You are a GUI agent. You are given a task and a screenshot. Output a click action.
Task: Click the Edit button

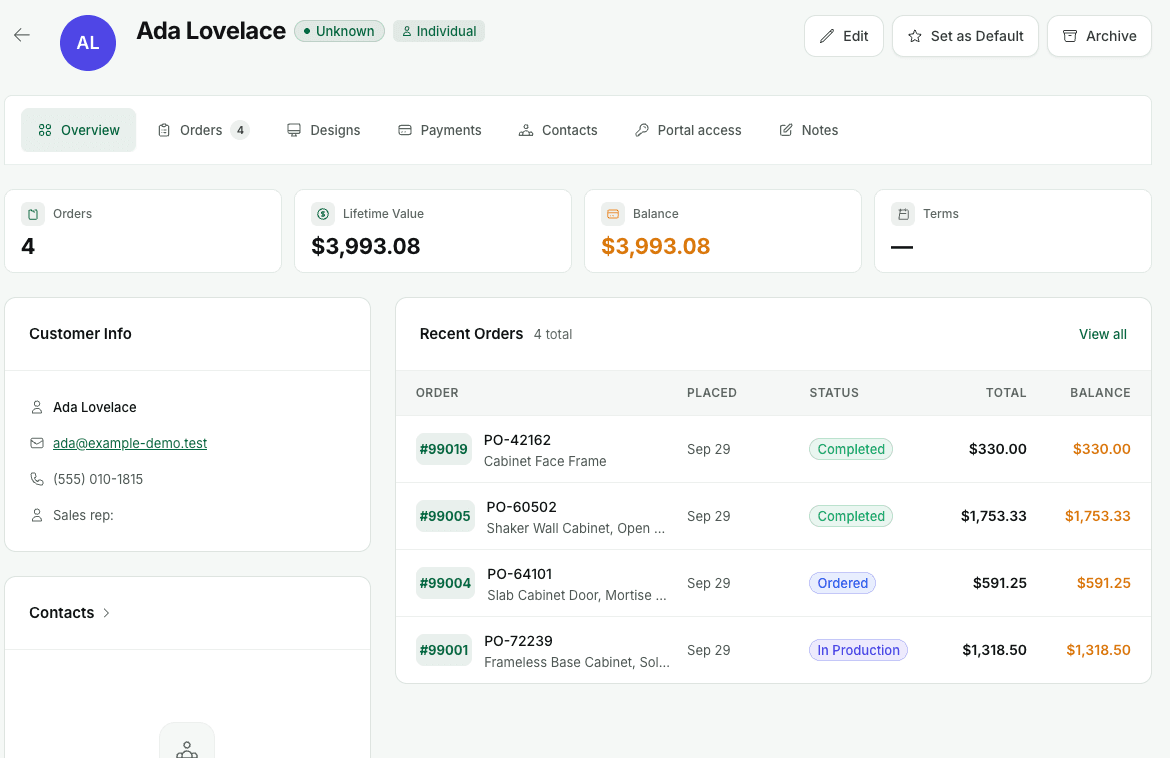844,36
